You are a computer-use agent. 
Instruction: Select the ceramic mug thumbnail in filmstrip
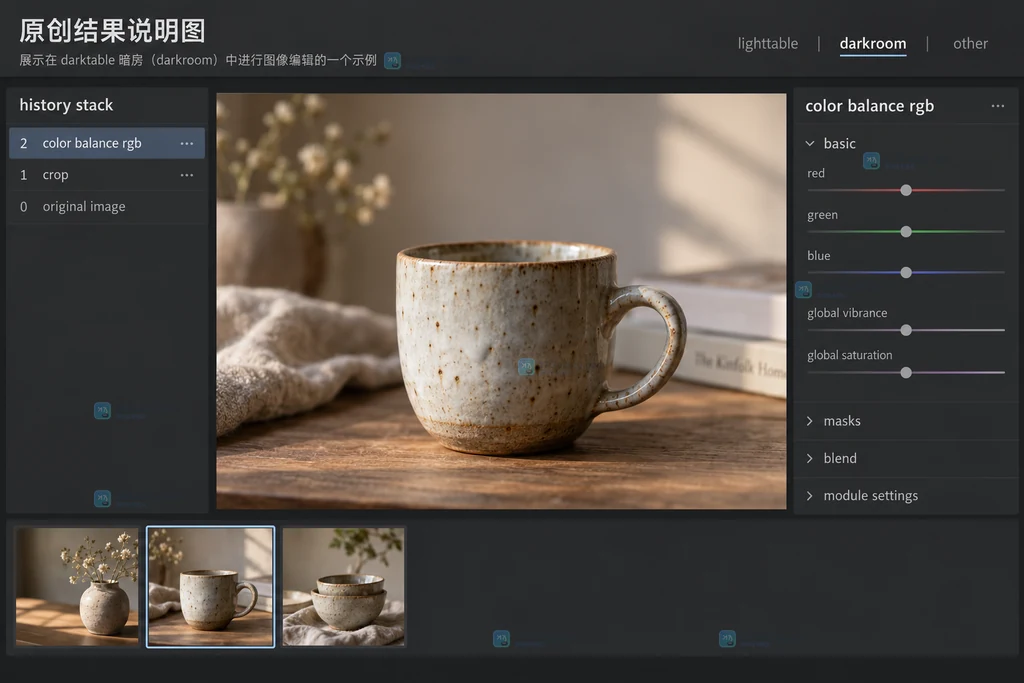click(210, 587)
